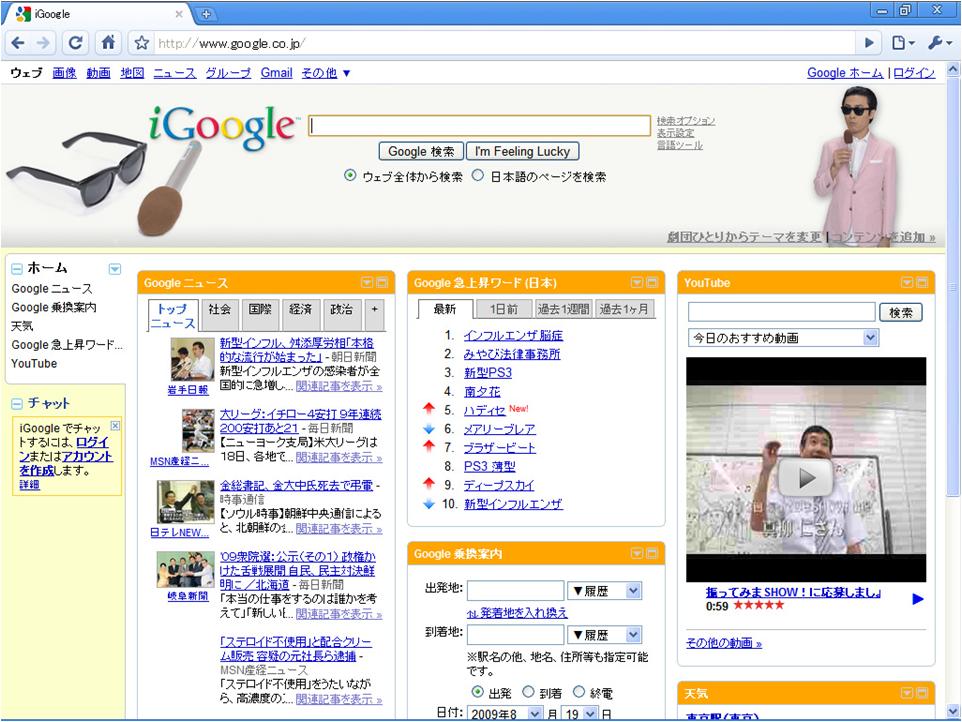The height and width of the screenshot is (722, 962).
Task: Select 日本語のページを検索 radio button
Action: click(x=478, y=176)
